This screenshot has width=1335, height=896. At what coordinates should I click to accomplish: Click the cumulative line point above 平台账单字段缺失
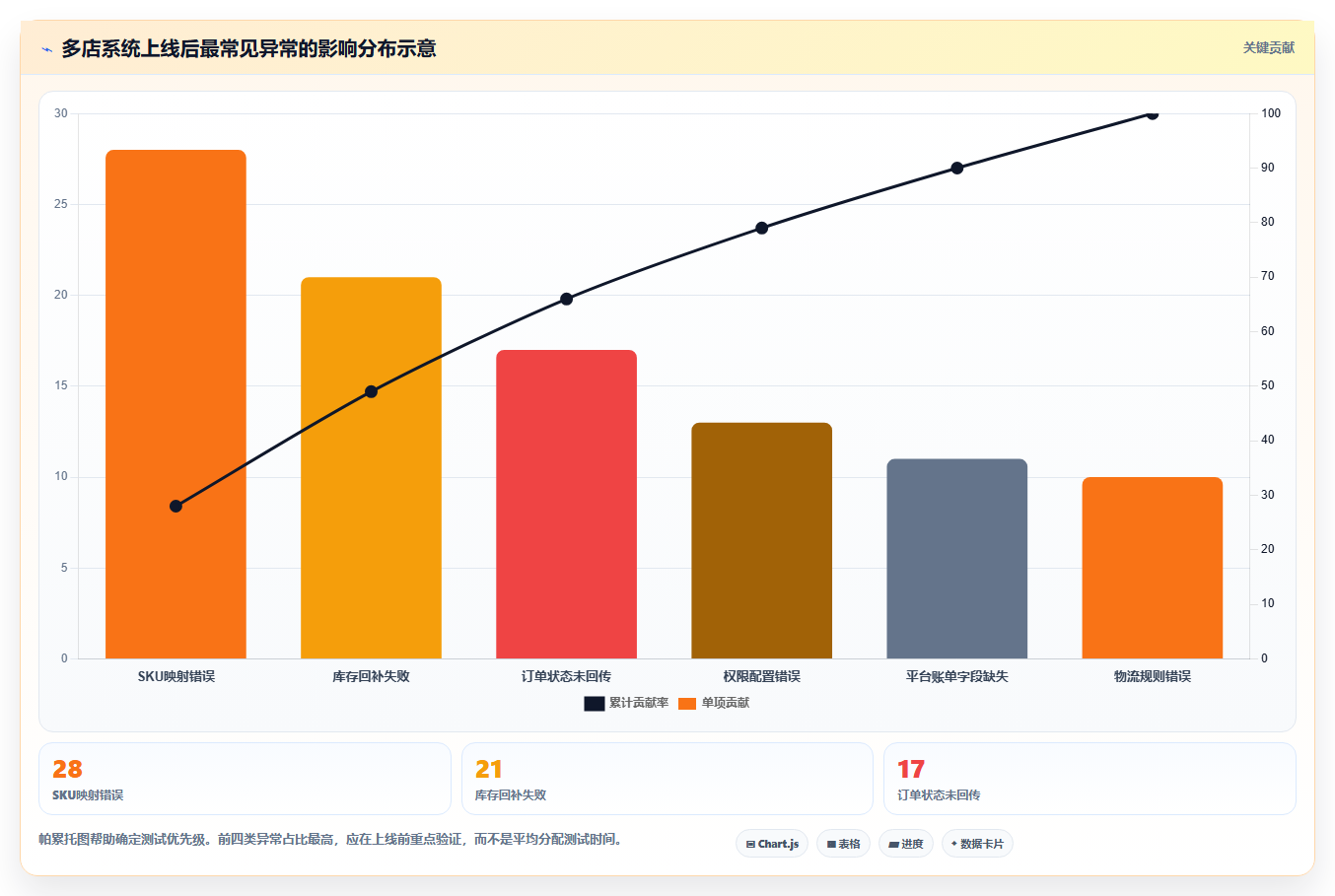coord(956,168)
